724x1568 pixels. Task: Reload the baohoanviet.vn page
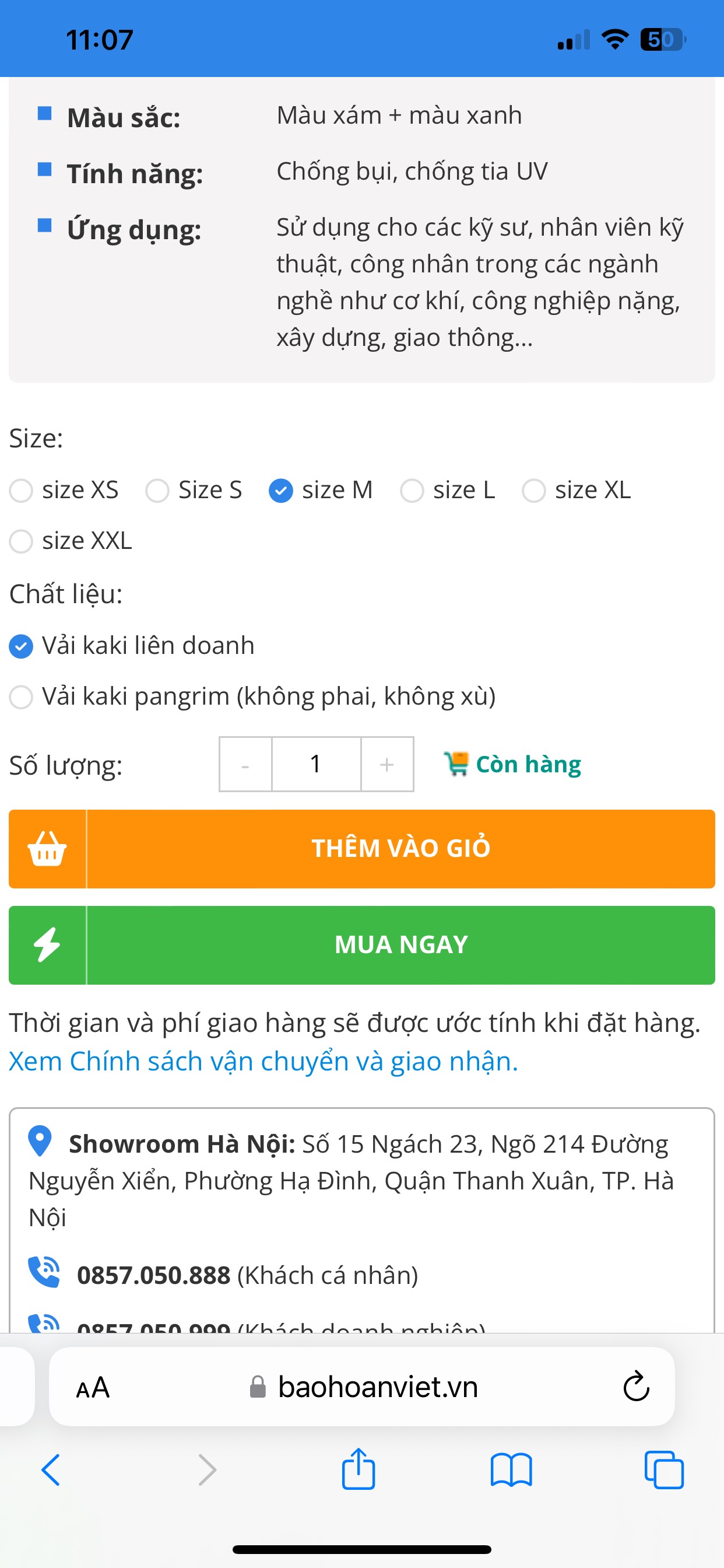pos(637,1387)
